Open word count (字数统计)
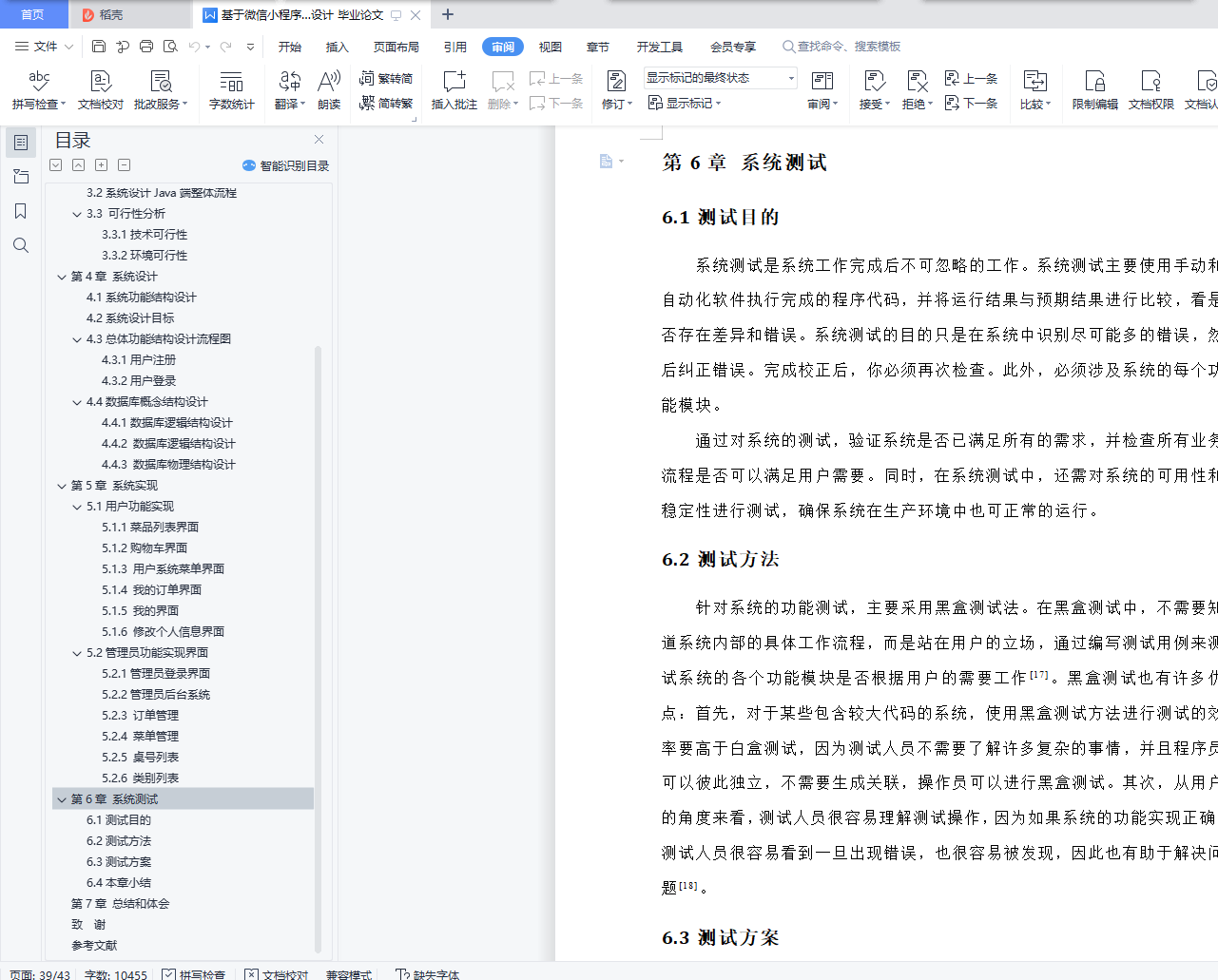Viewport: 1218px width, 980px height. [x=232, y=90]
